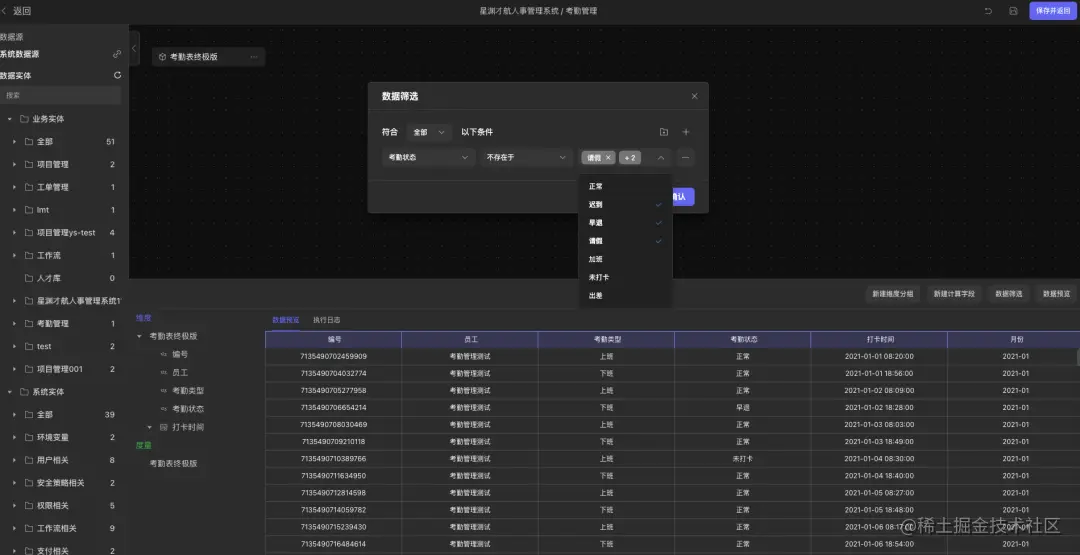The height and width of the screenshot is (555, 1080).
Task: Click the 保存并返回 button
Action: (x=1052, y=11)
